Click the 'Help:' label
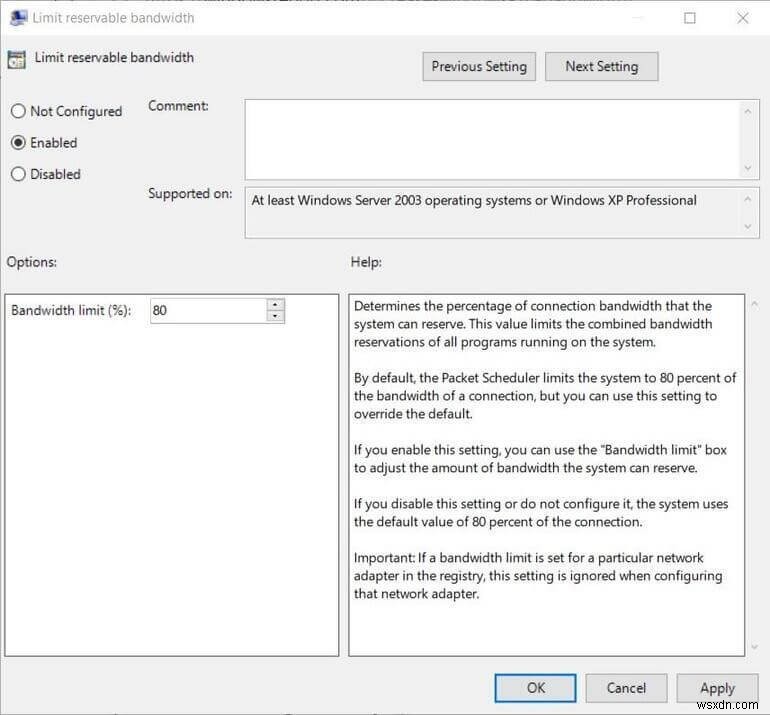Image resolution: width=770 pixels, height=715 pixels. click(x=366, y=262)
